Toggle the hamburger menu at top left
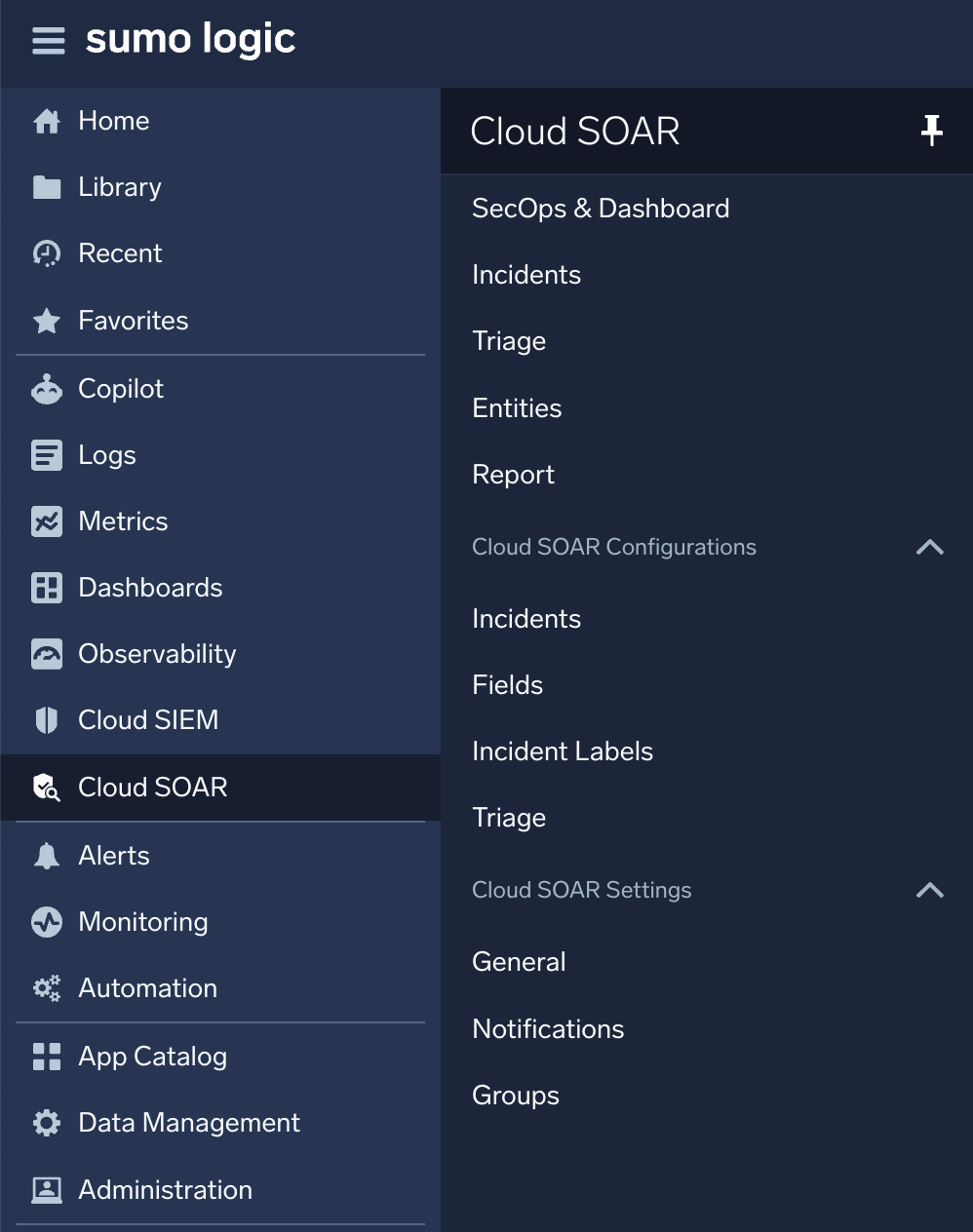 click(x=48, y=41)
